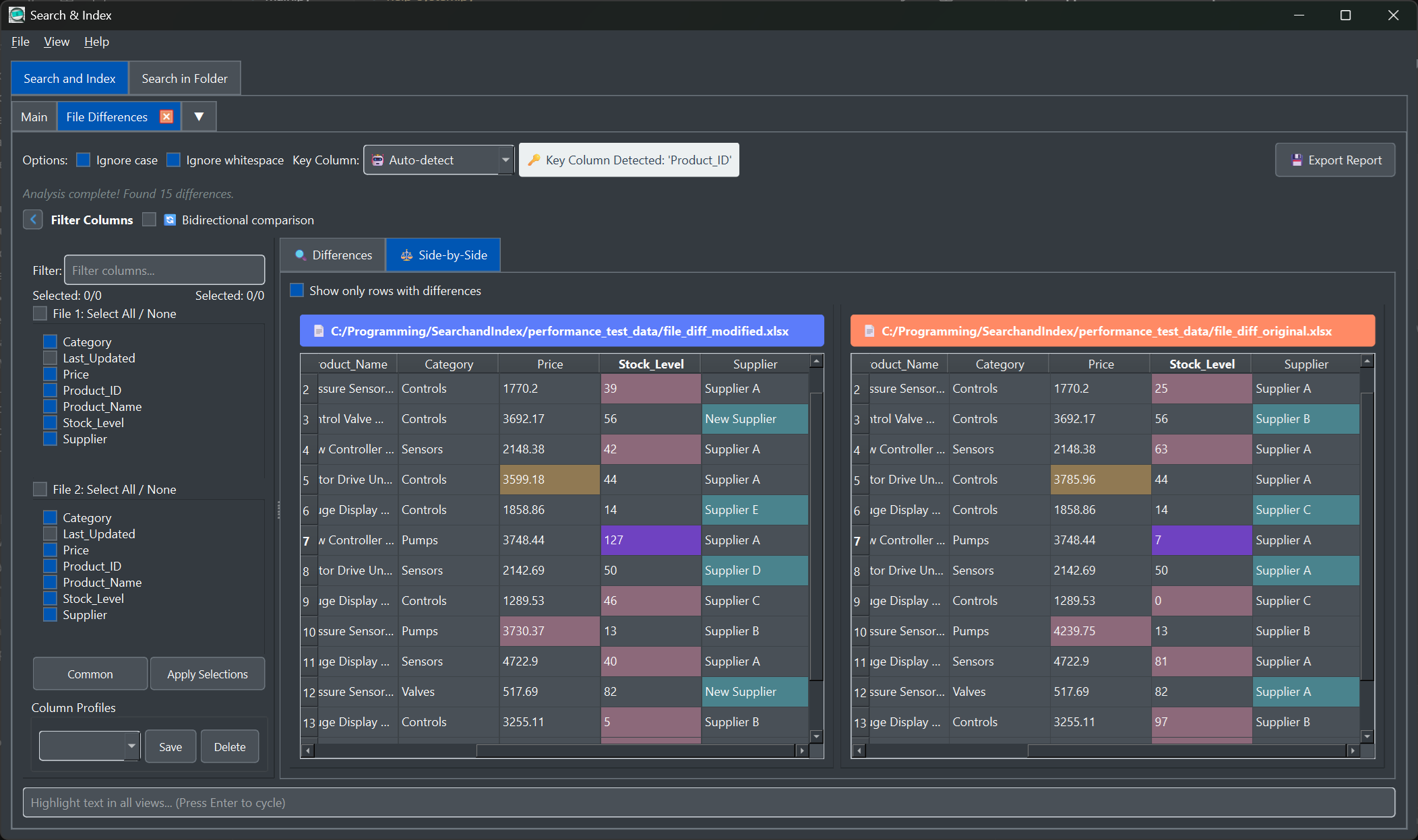Enable the Ignore case checkbox
The height and width of the screenshot is (840, 1418).
[84, 160]
